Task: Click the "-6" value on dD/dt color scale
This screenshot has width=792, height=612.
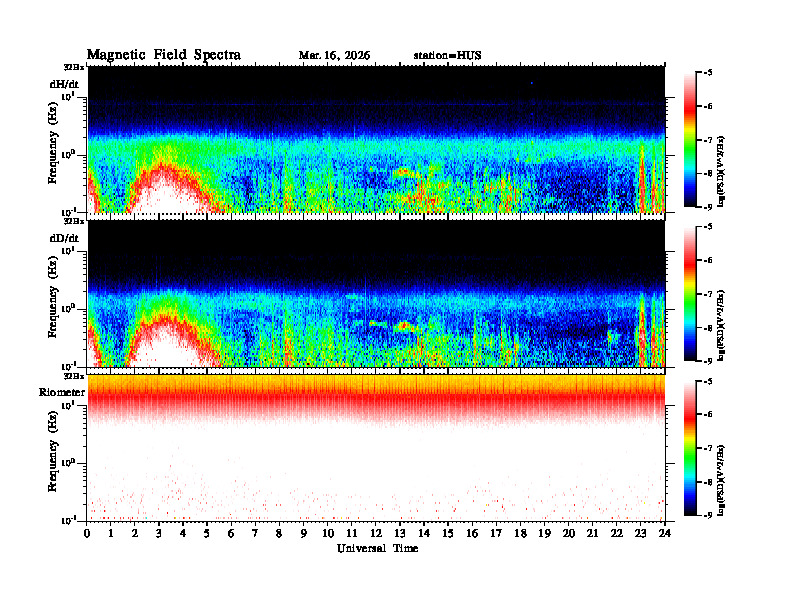Action: coord(708,261)
